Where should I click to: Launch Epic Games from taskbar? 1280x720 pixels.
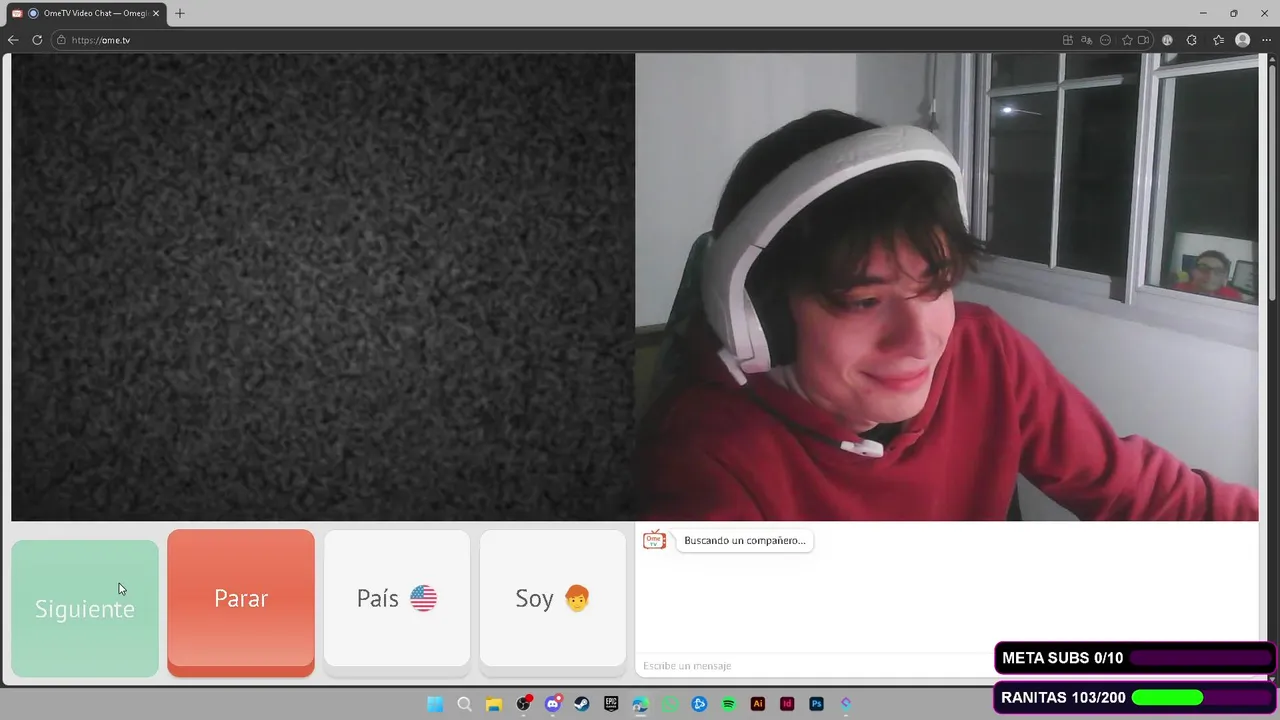[611, 704]
